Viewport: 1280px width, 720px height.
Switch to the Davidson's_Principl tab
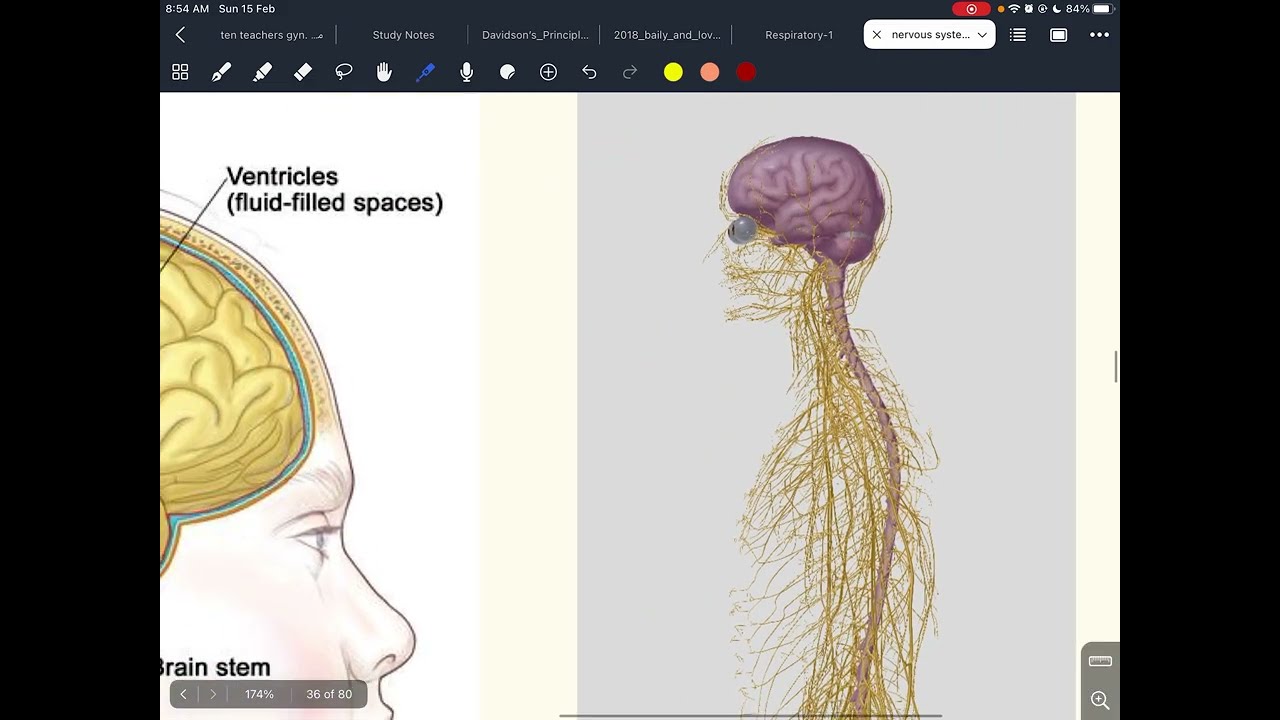point(535,35)
